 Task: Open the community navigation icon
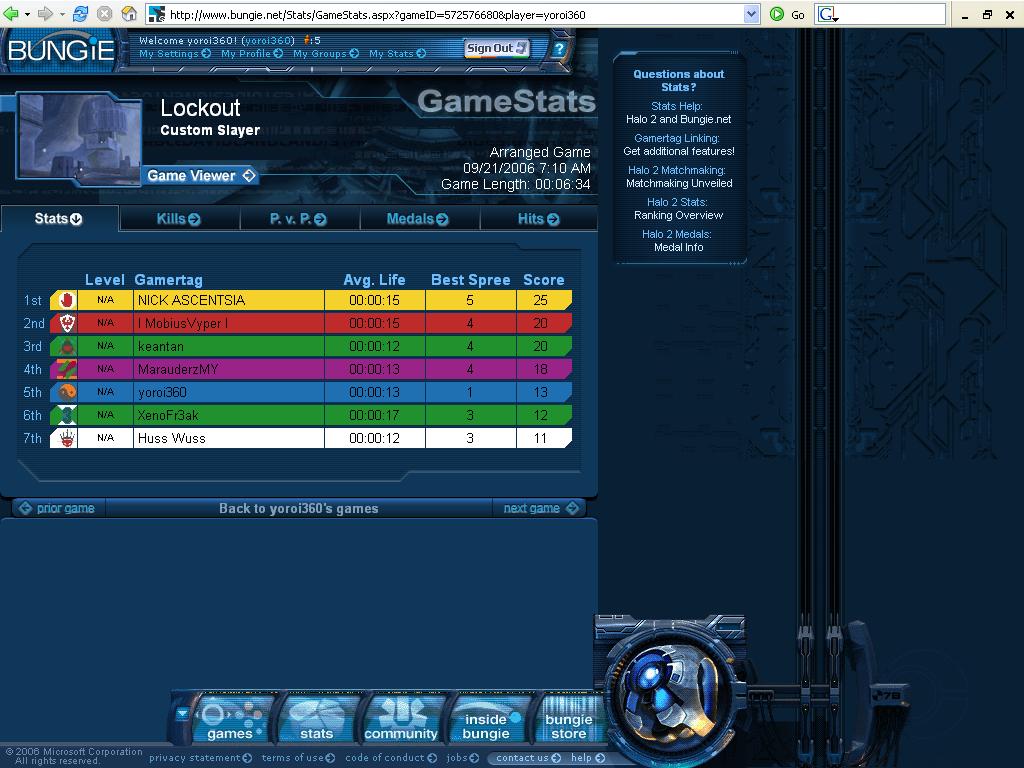tap(401, 720)
